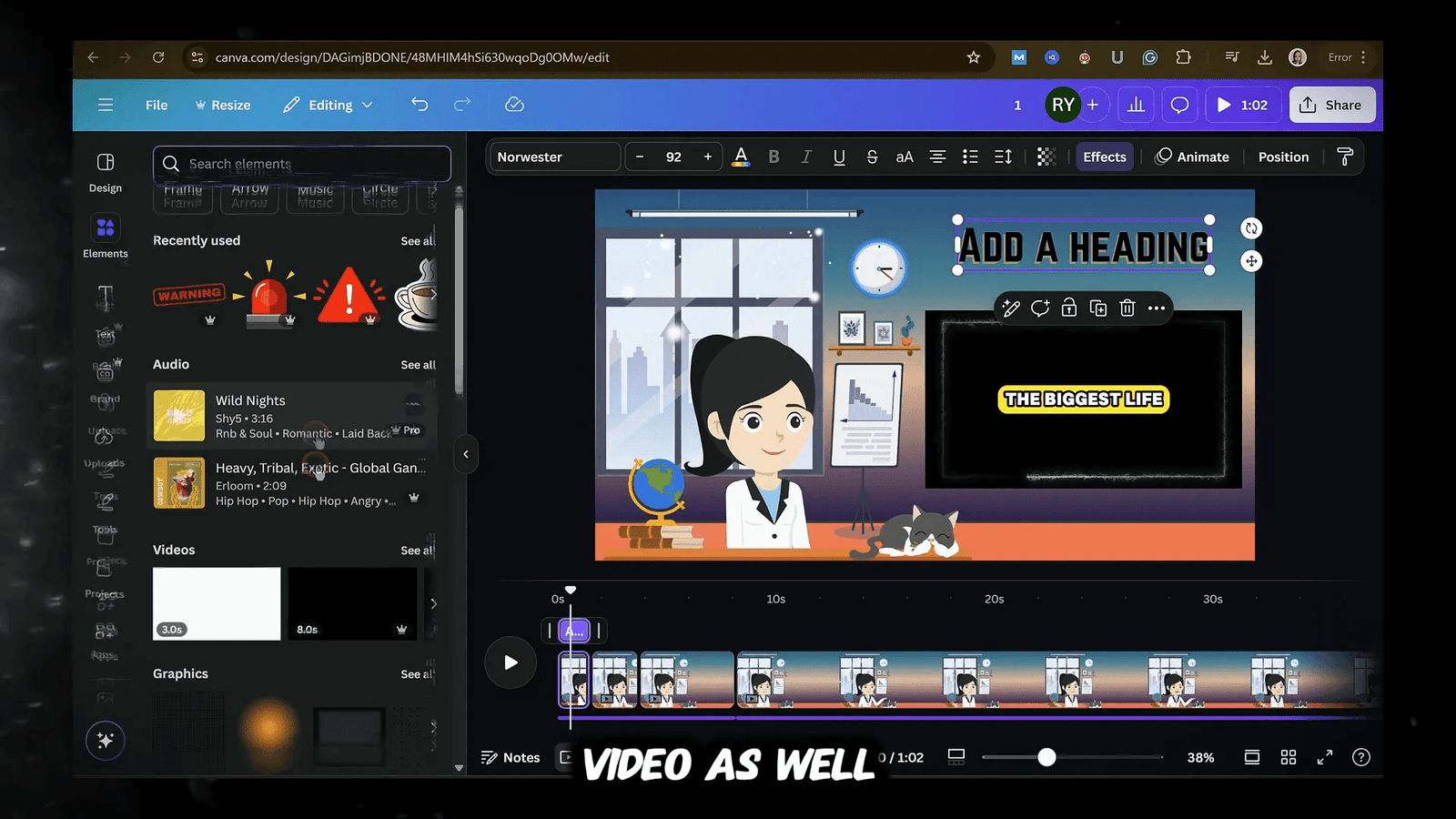Open the File menu

coord(157,105)
